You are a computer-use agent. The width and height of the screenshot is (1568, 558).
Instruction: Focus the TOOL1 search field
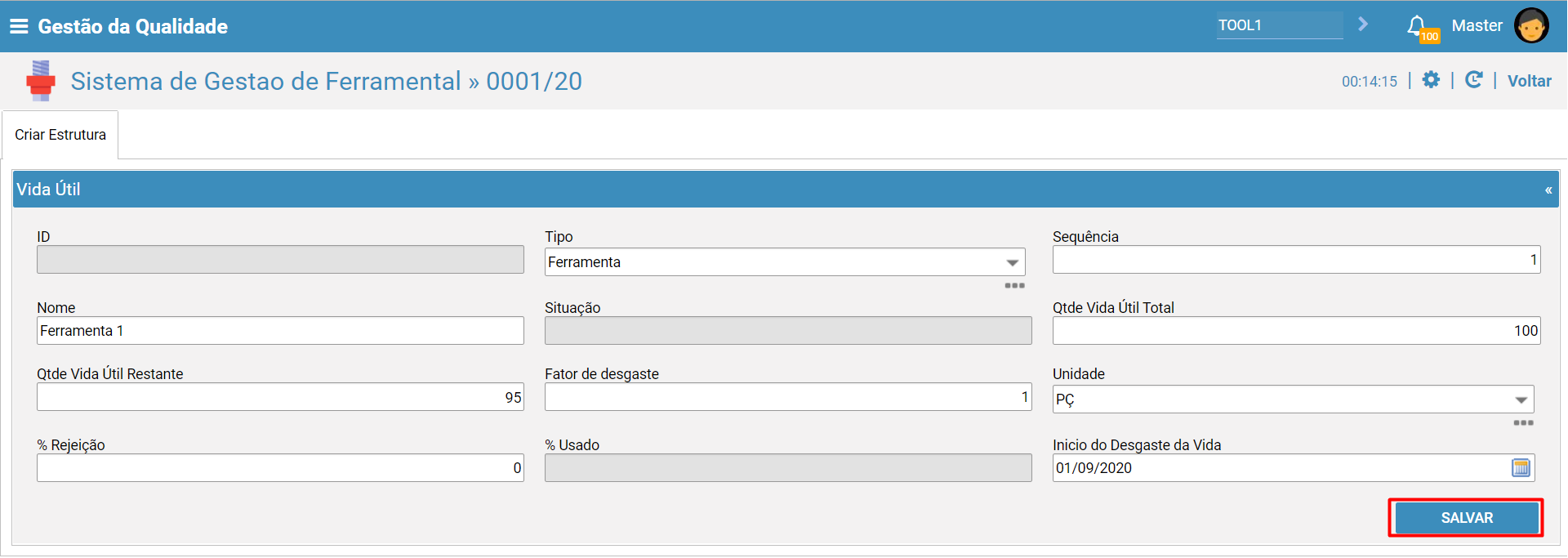tap(1279, 25)
